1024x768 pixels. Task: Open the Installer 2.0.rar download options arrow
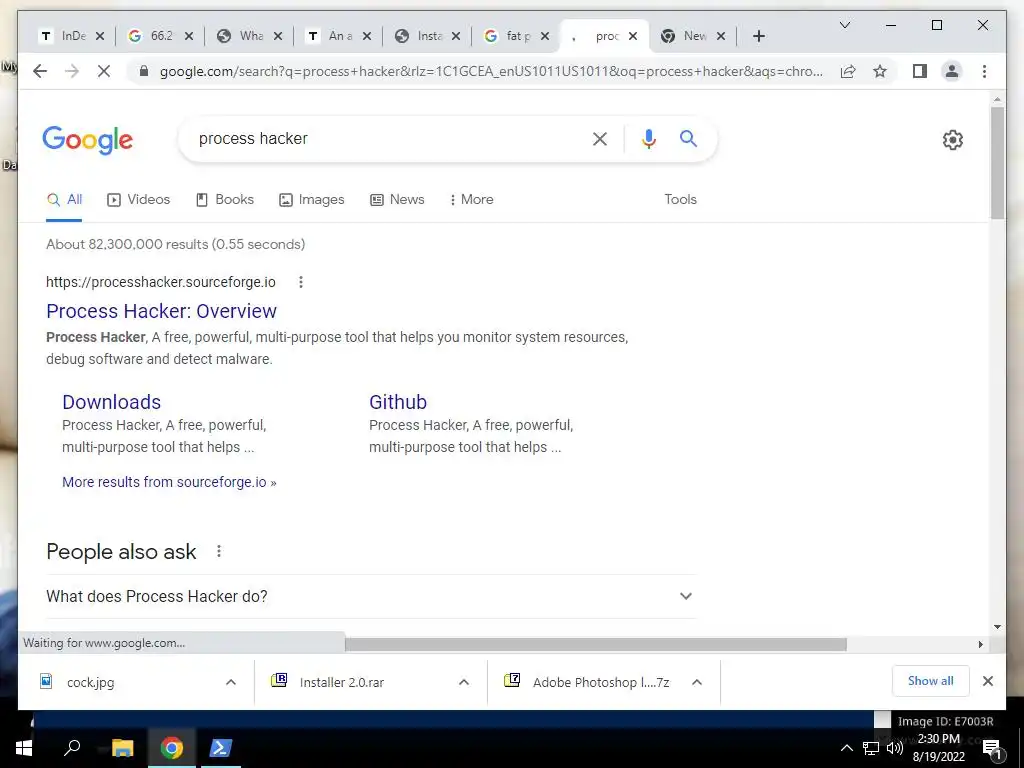(x=464, y=682)
